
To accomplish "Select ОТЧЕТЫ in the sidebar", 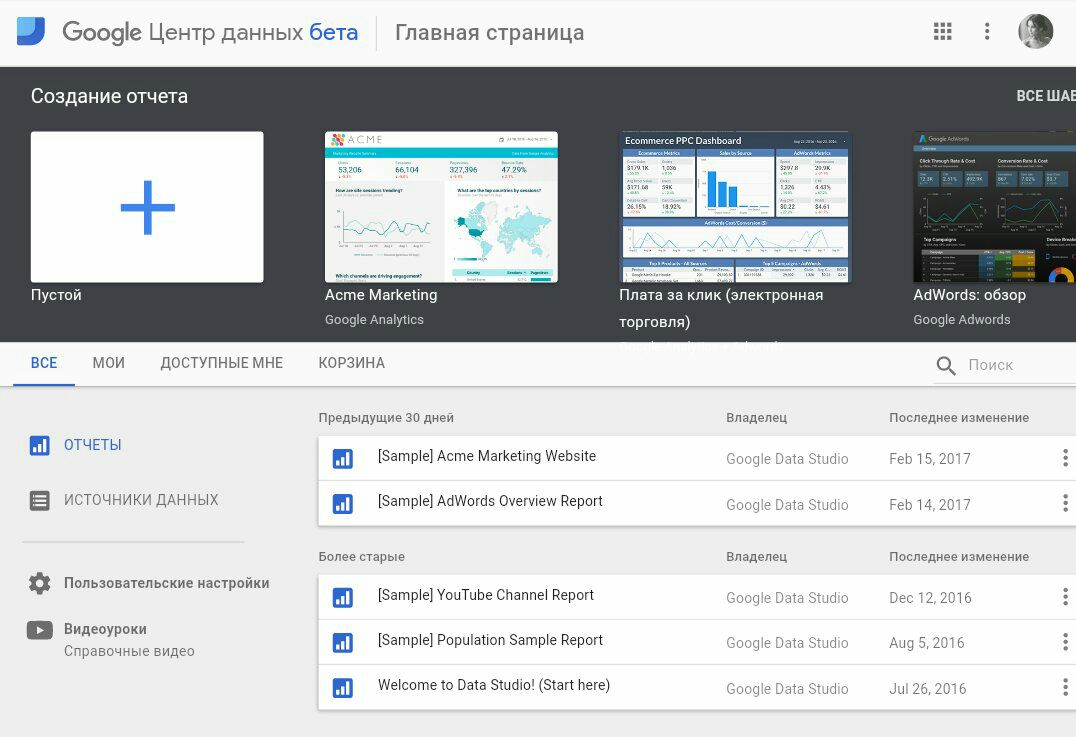I will [x=93, y=445].
